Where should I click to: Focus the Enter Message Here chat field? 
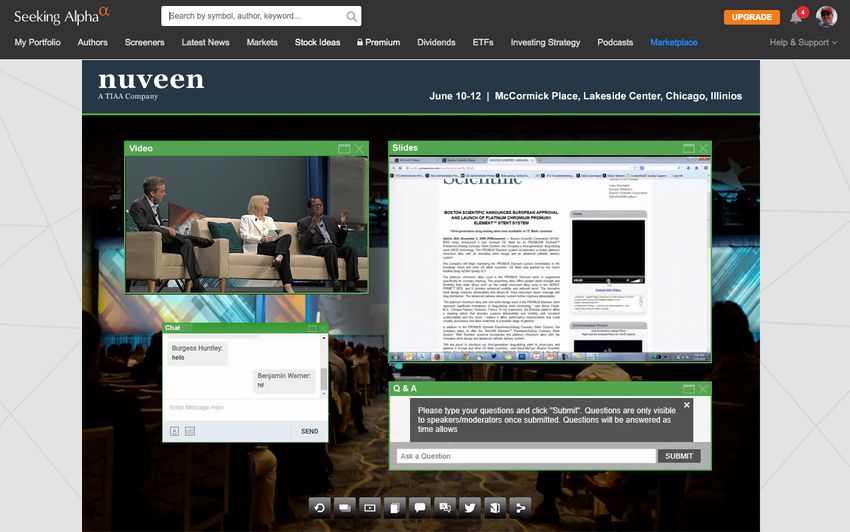pos(245,407)
